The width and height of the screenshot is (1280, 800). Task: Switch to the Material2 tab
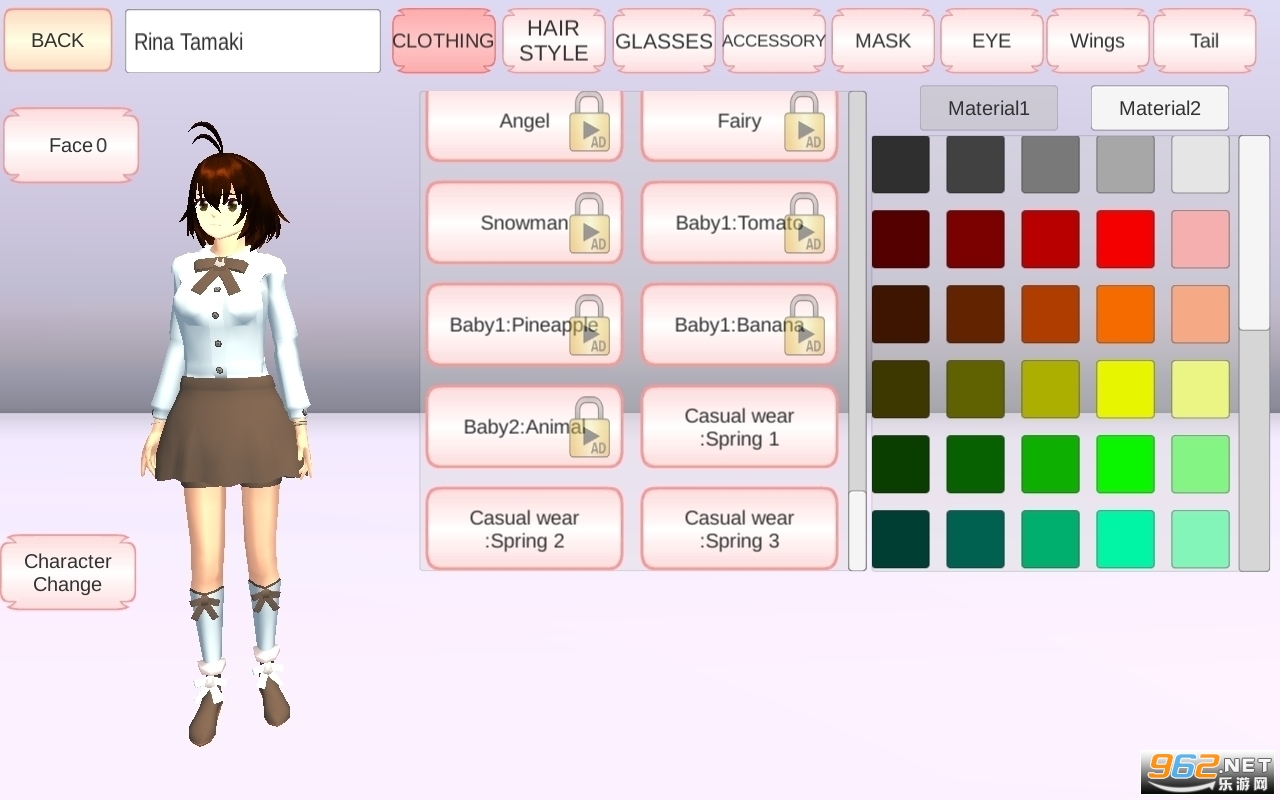click(1160, 108)
